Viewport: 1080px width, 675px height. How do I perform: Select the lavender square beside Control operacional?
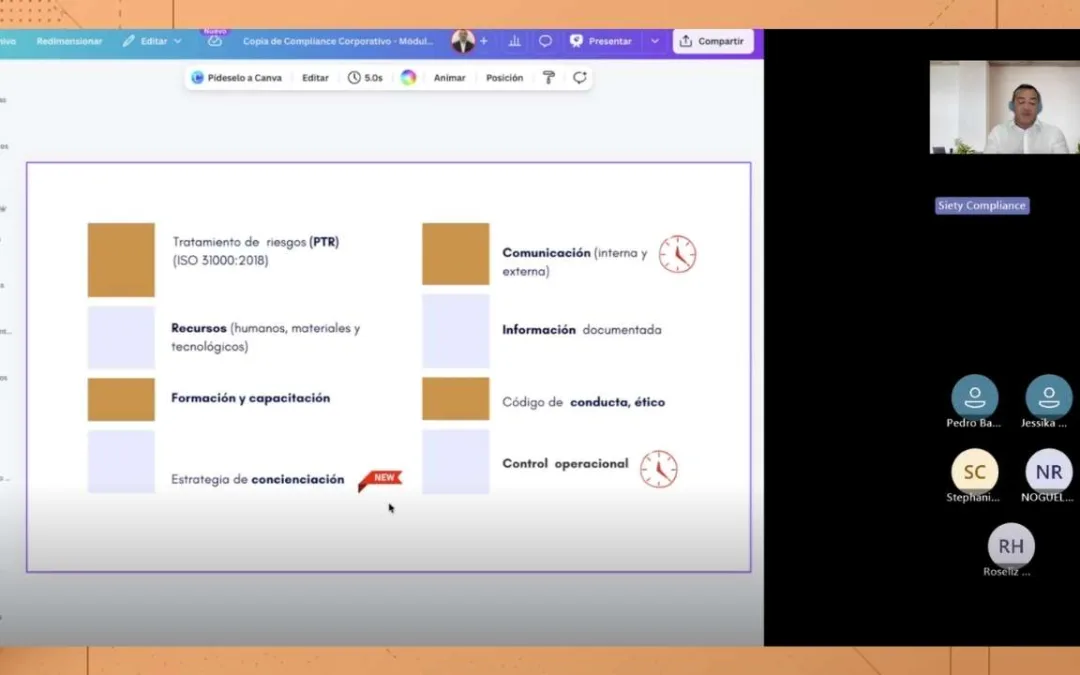456,461
